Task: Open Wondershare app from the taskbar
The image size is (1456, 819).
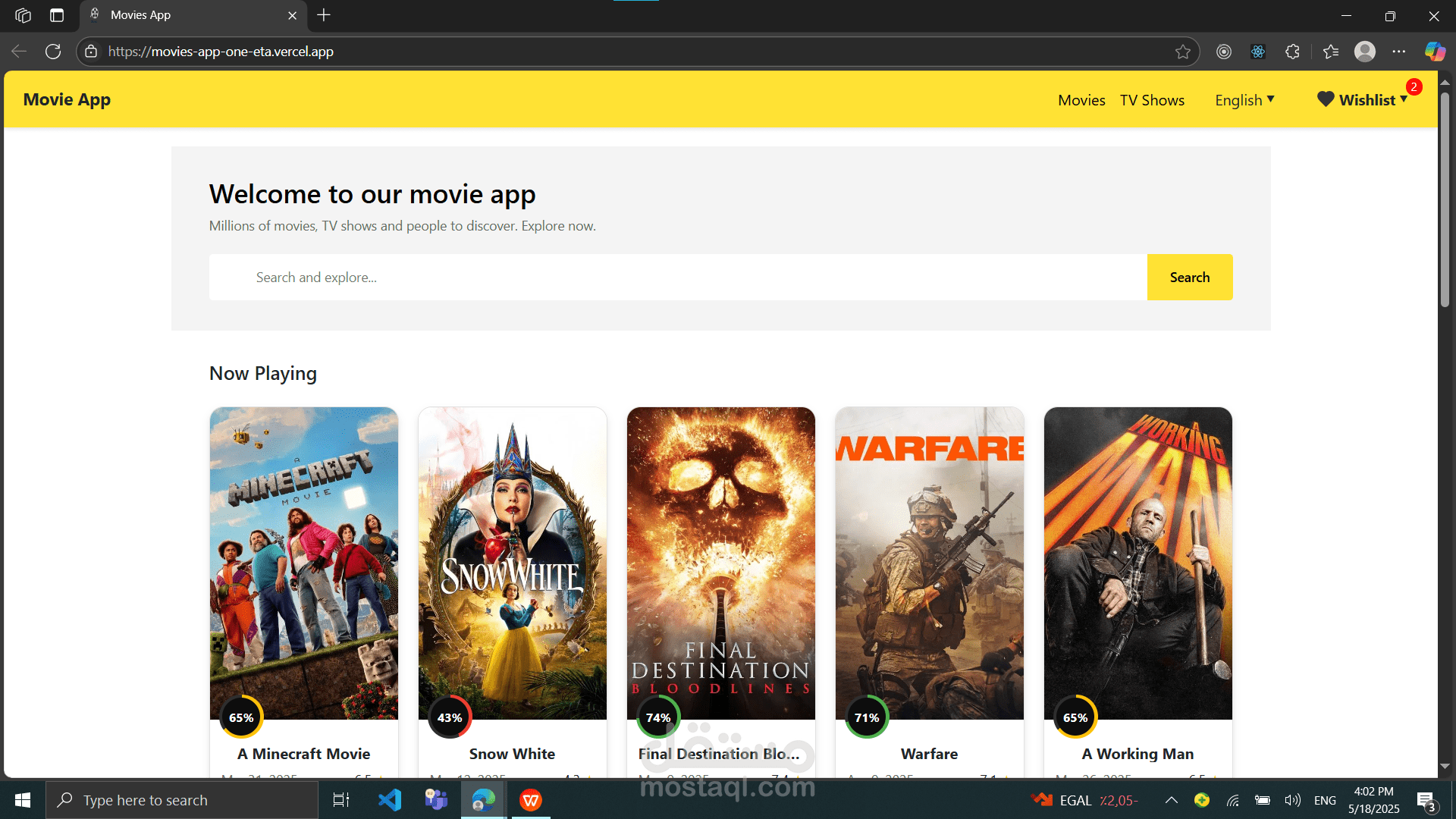Action: click(530, 799)
